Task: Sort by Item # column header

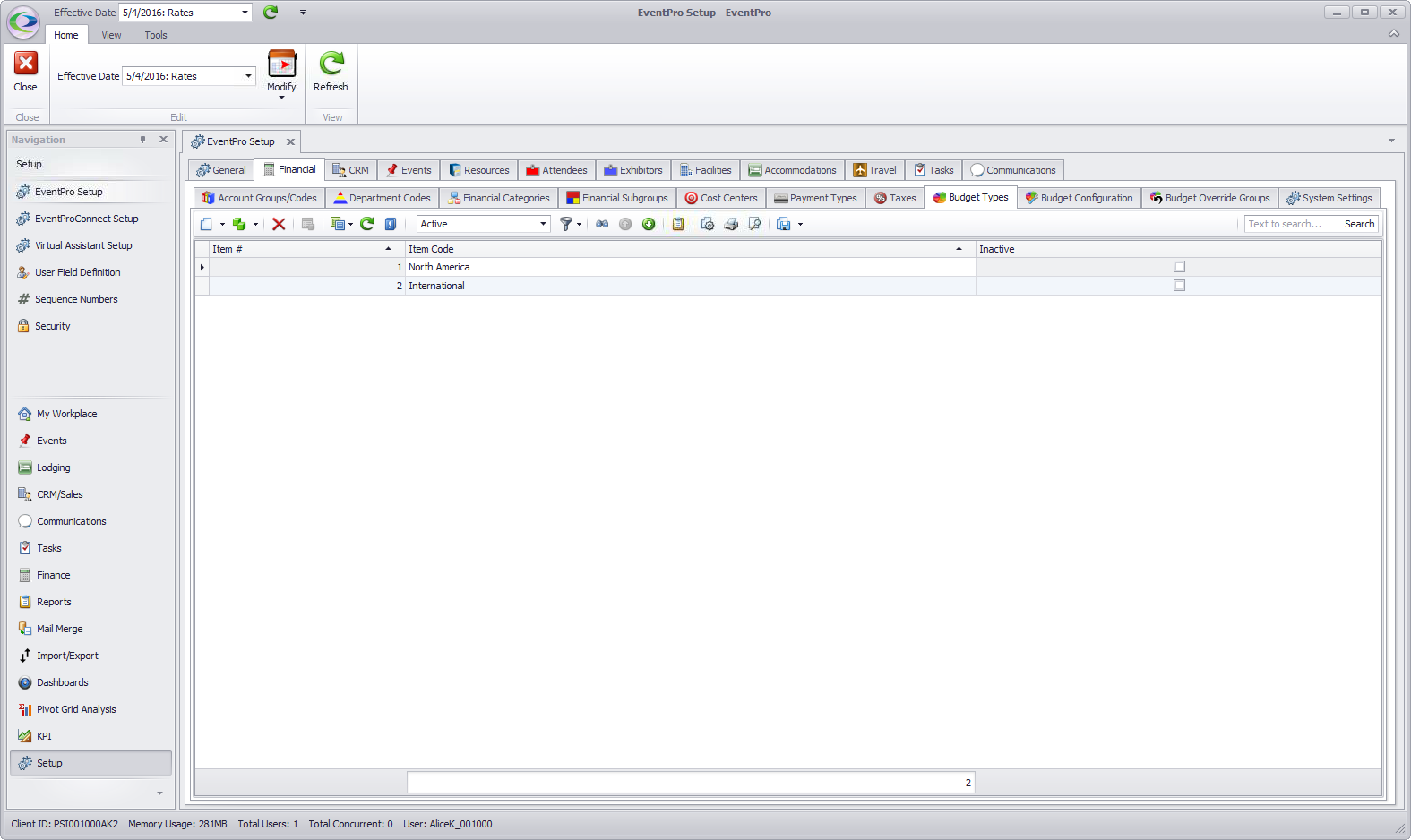Action: coord(306,249)
